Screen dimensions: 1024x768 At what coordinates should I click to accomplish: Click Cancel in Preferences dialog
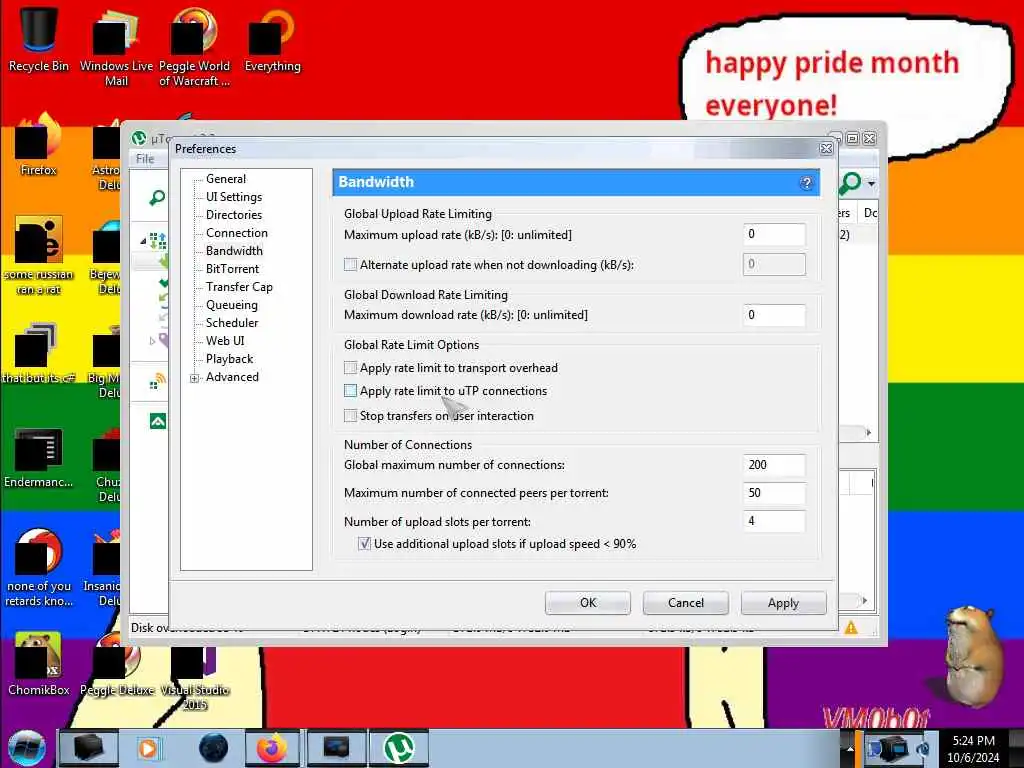[x=686, y=603]
